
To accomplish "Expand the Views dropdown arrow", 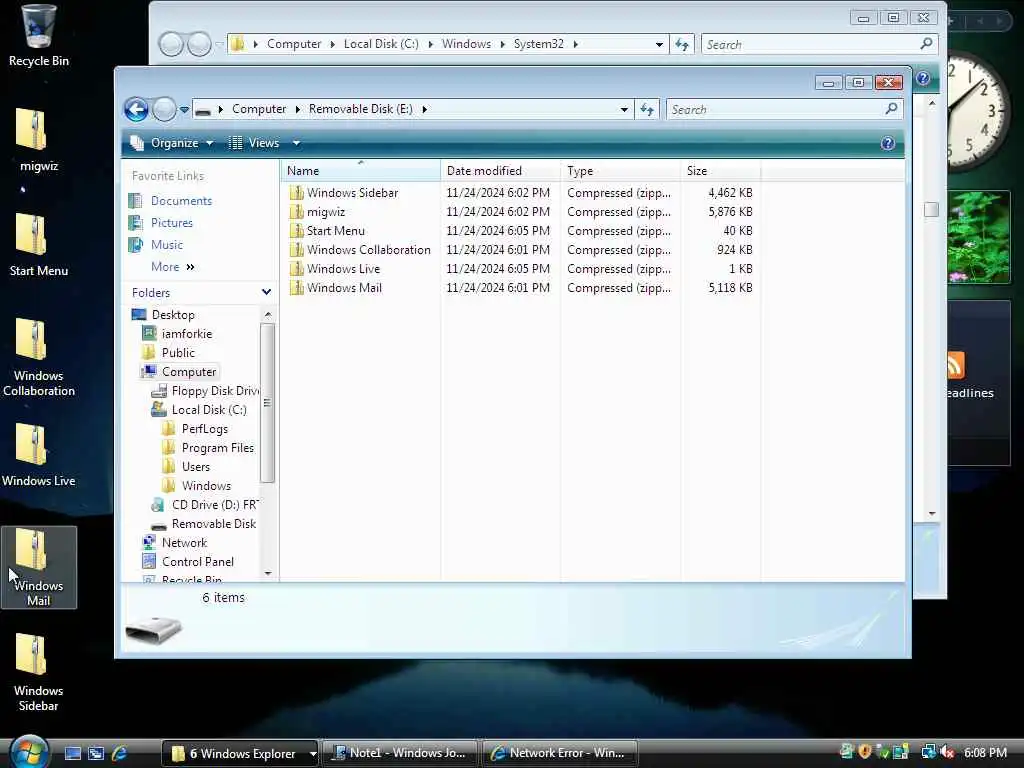I will pos(296,143).
